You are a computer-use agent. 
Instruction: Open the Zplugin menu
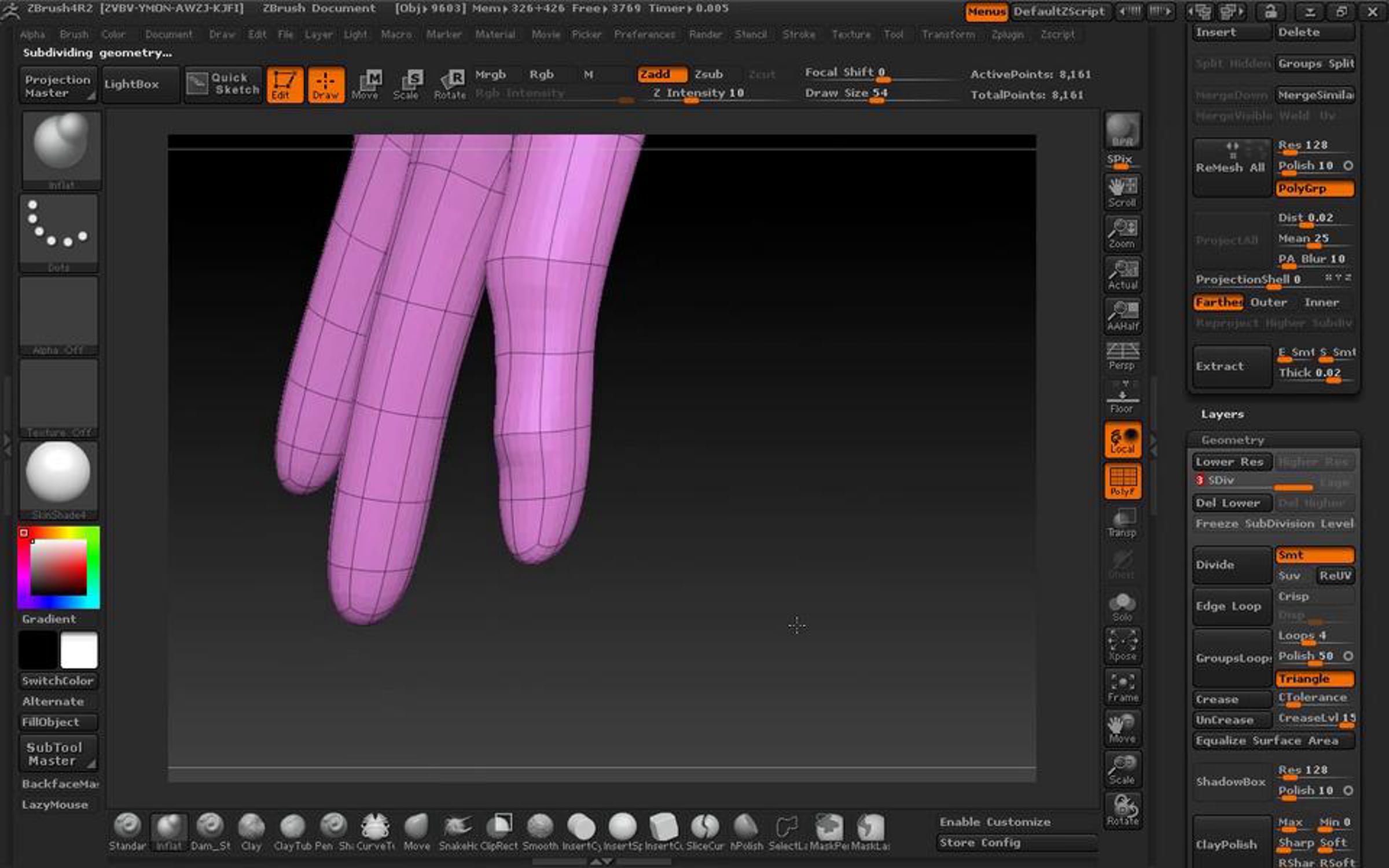[x=1007, y=35]
